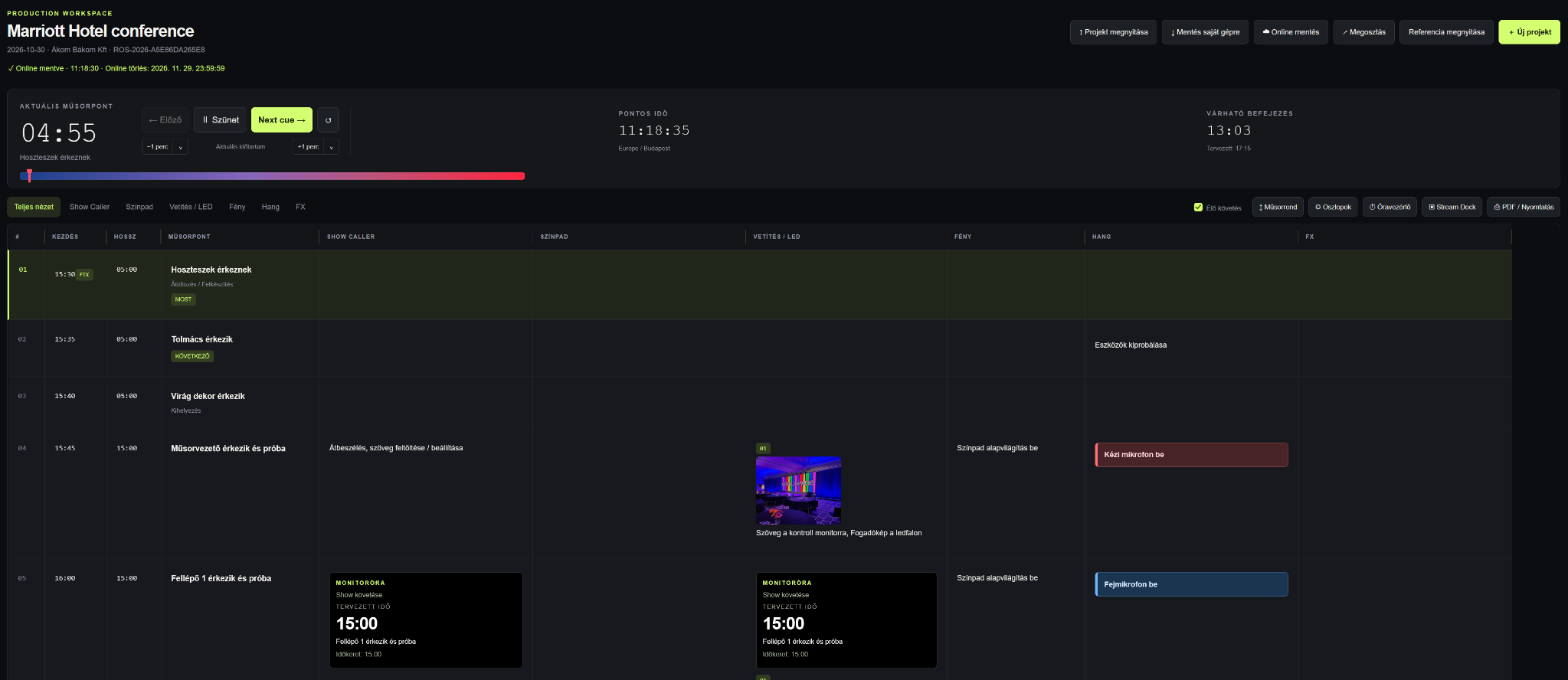The height and width of the screenshot is (680, 1568).
Task: Open Oszlopok column settings
Action: [1333, 207]
